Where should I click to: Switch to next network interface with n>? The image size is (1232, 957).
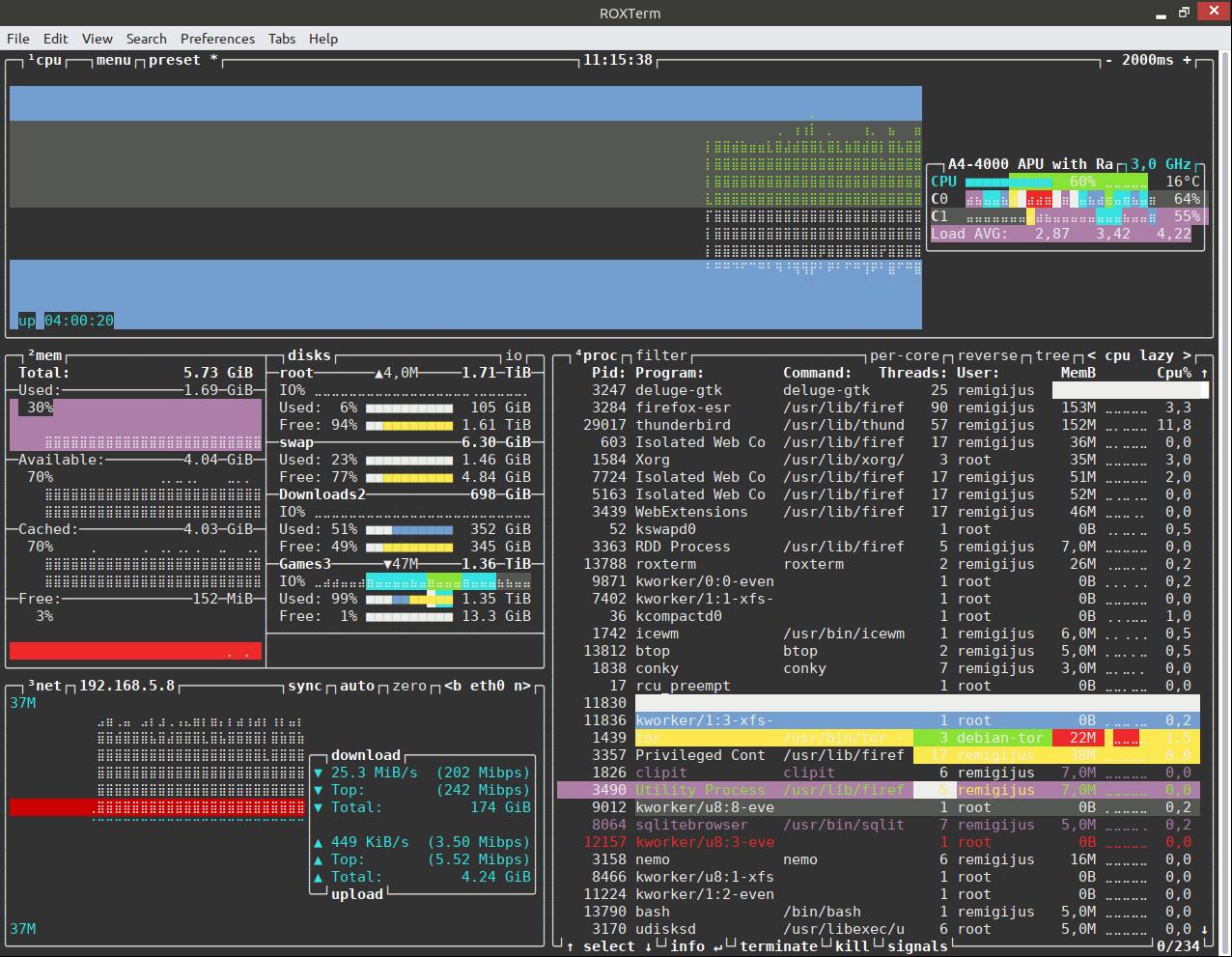click(522, 686)
